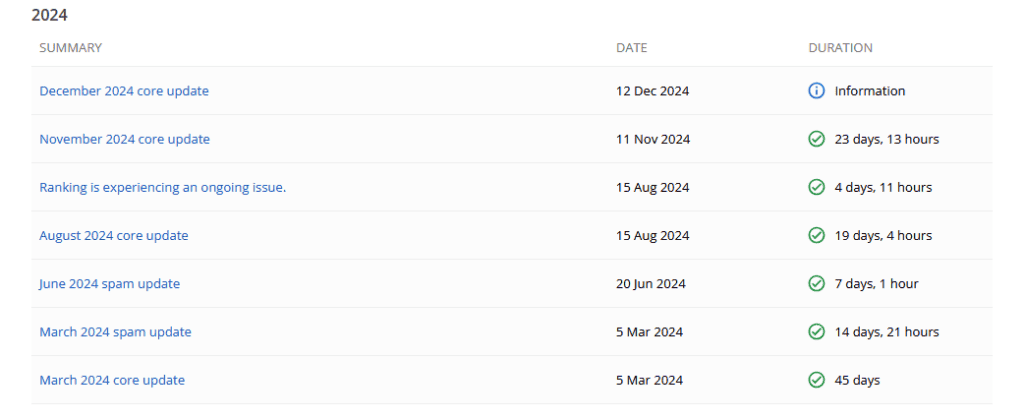Open the March 2024 spam update link
The height and width of the screenshot is (419, 1024).
tap(116, 332)
